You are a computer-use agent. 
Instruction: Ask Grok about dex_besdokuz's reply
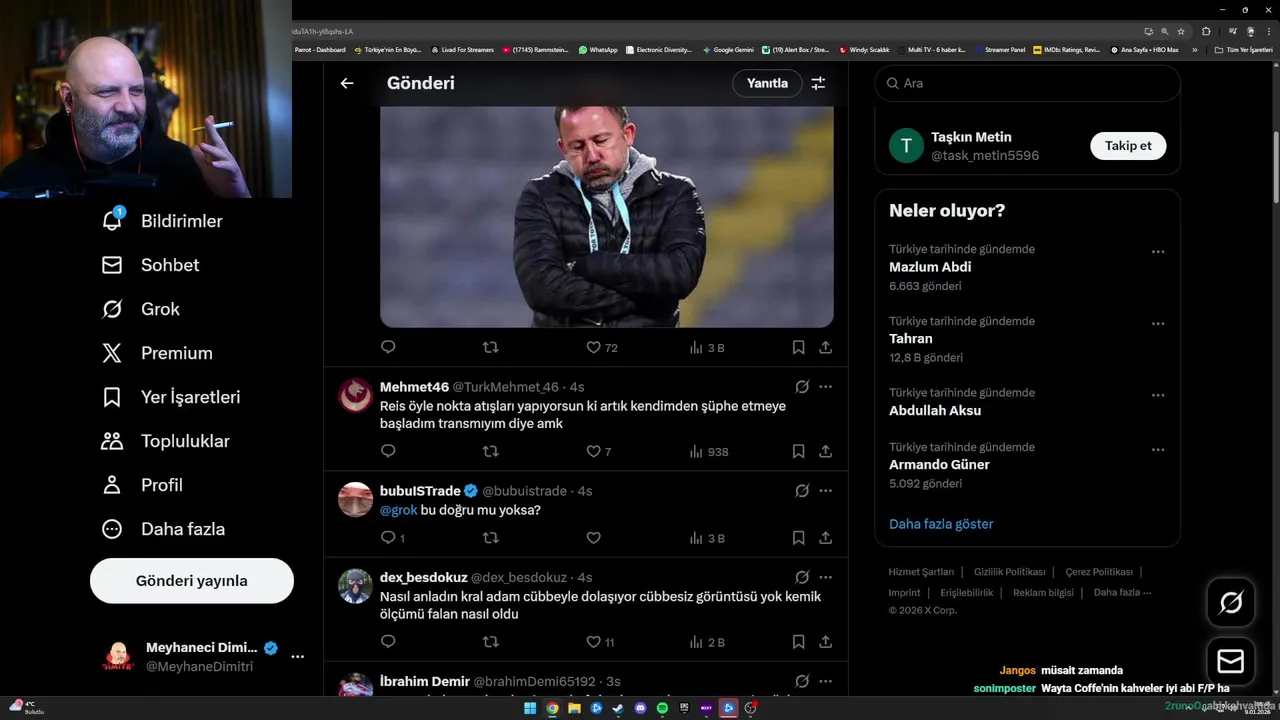click(x=802, y=577)
